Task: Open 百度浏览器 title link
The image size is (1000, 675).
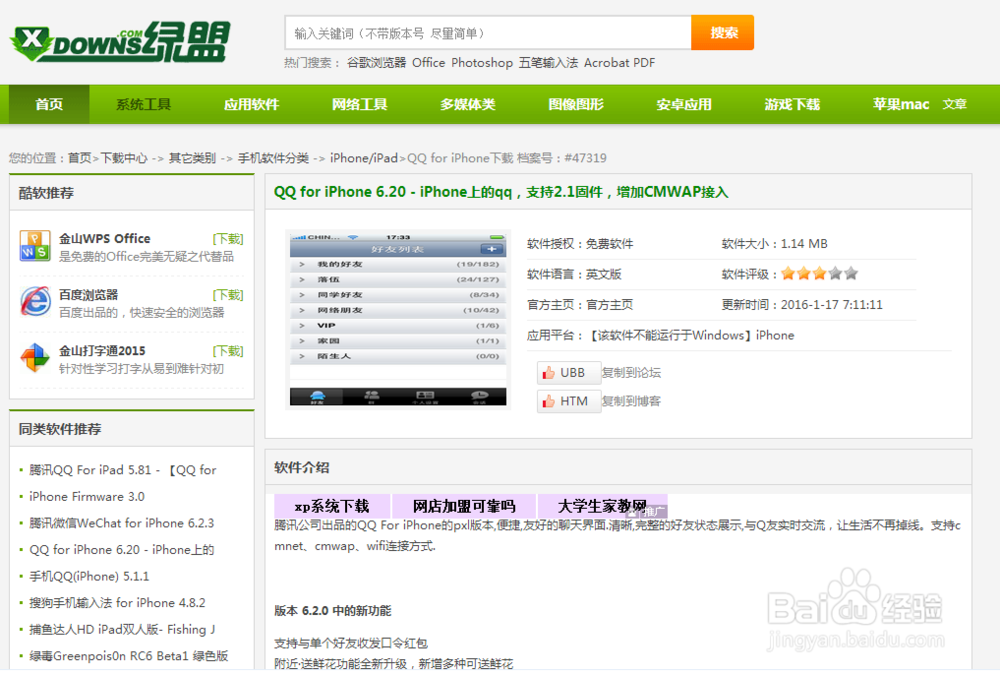Action: click(x=89, y=295)
